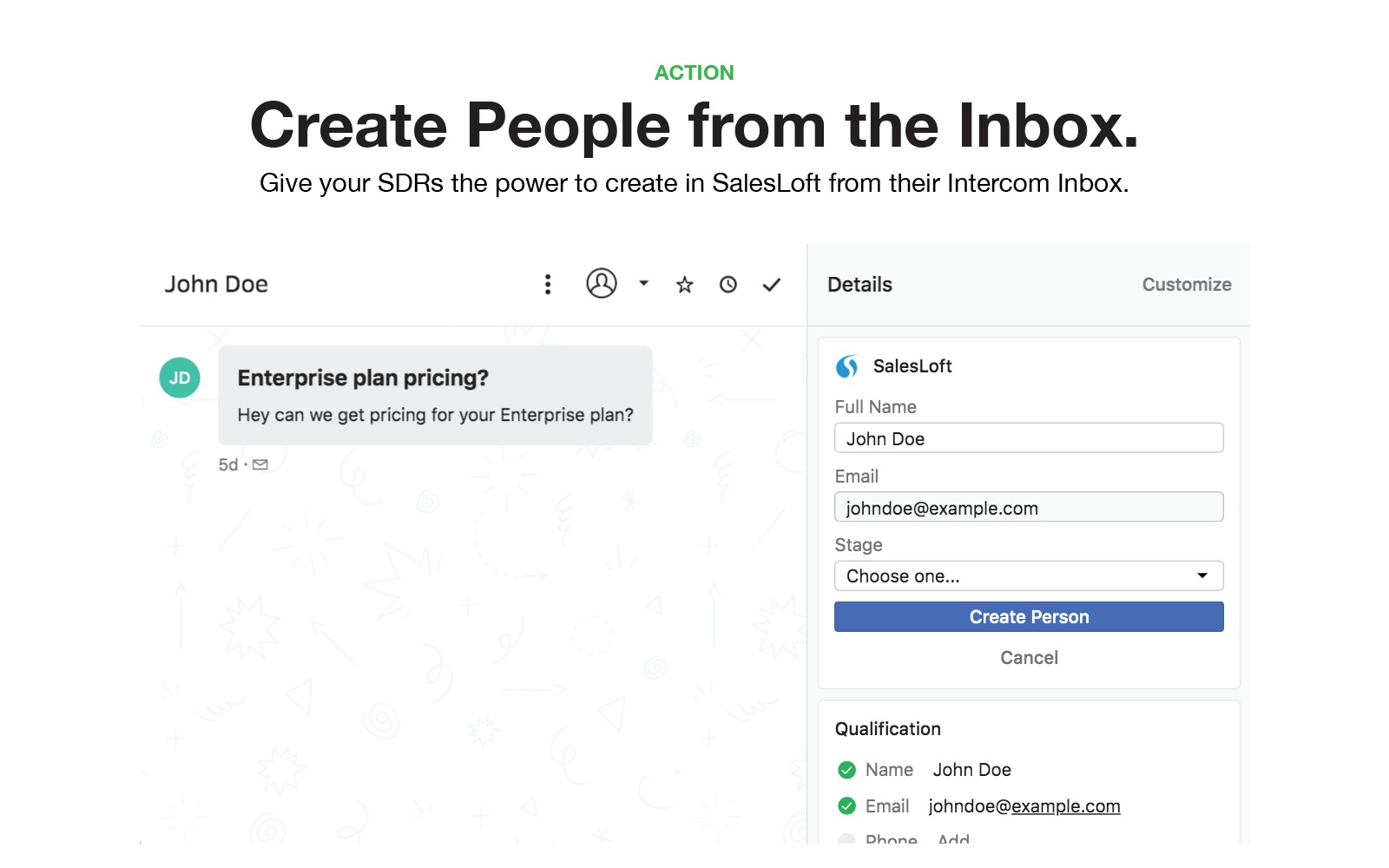Open Customize in the Details panel
This screenshot has width=1389, height=868.
tap(1186, 285)
